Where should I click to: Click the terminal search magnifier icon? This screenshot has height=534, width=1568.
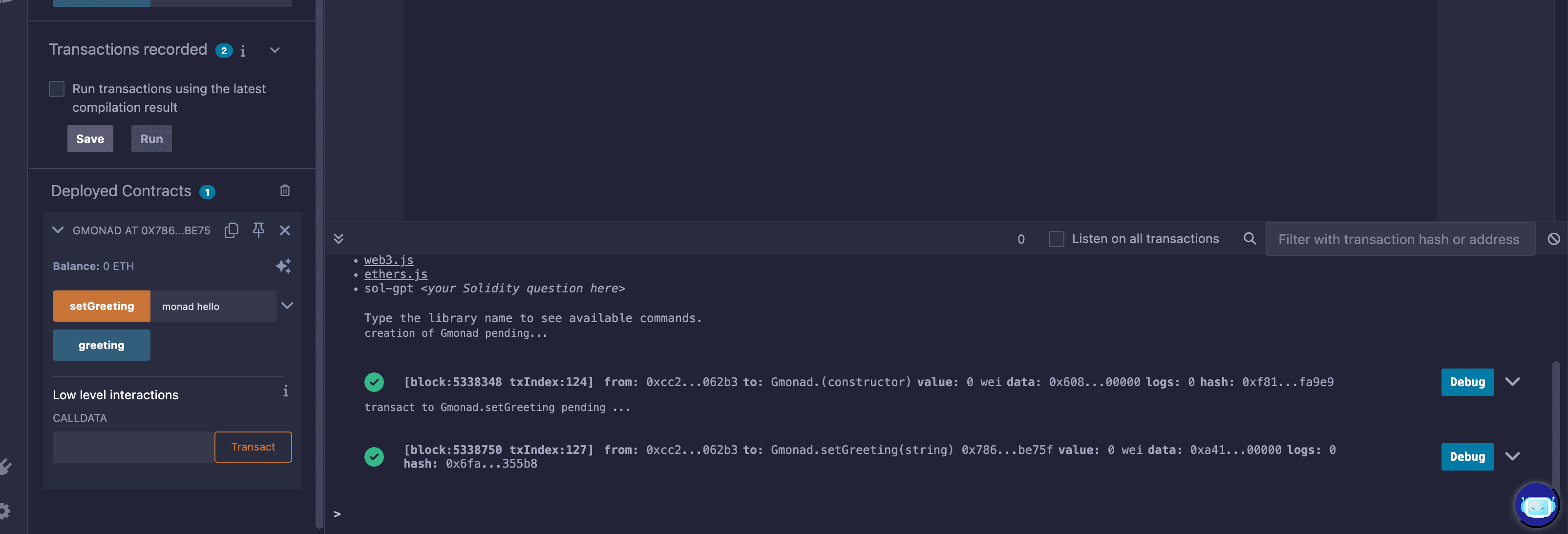(1249, 238)
